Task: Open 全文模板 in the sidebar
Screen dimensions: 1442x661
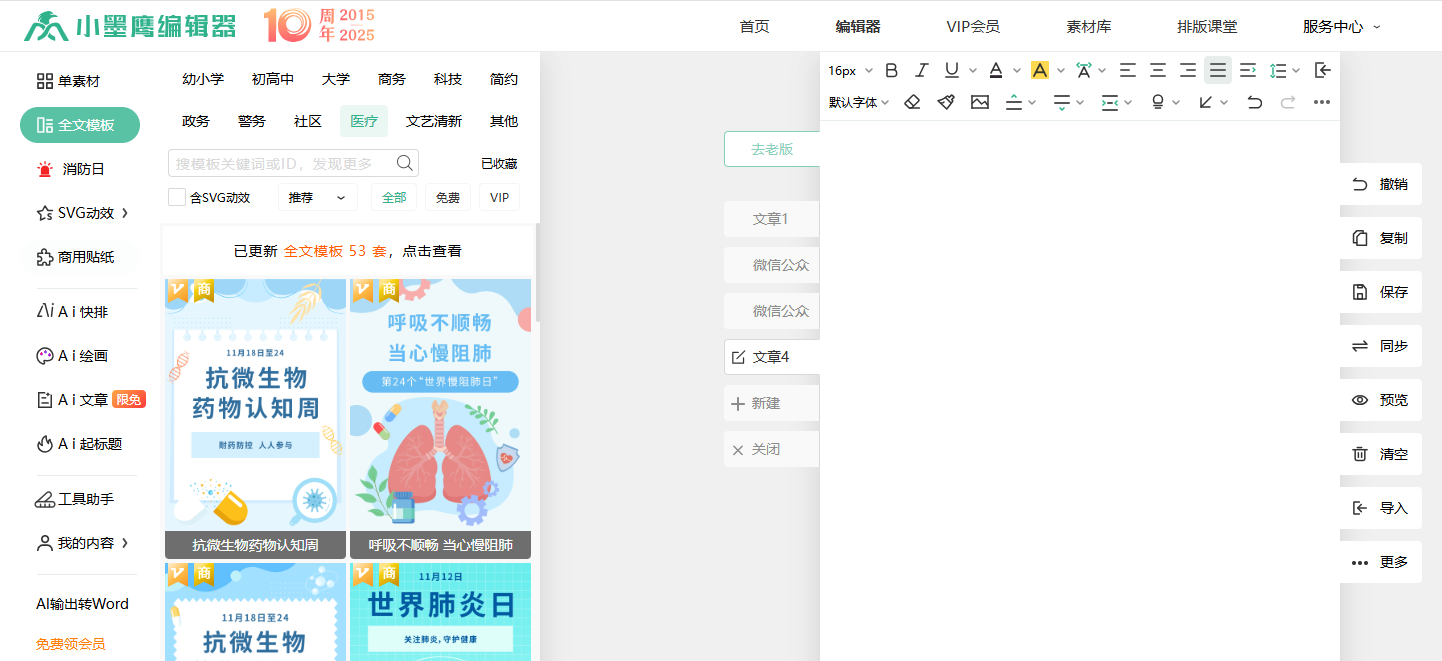Action: [80, 125]
